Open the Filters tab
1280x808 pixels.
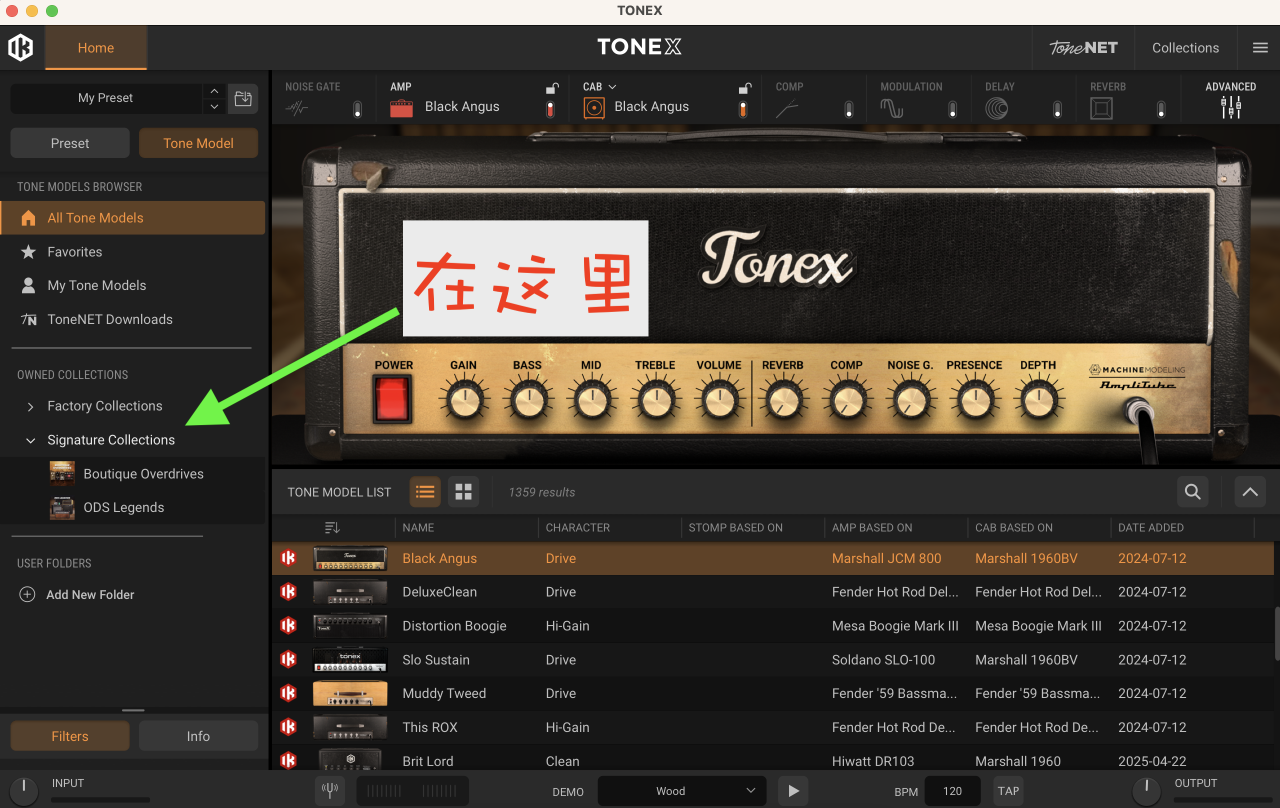point(70,736)
